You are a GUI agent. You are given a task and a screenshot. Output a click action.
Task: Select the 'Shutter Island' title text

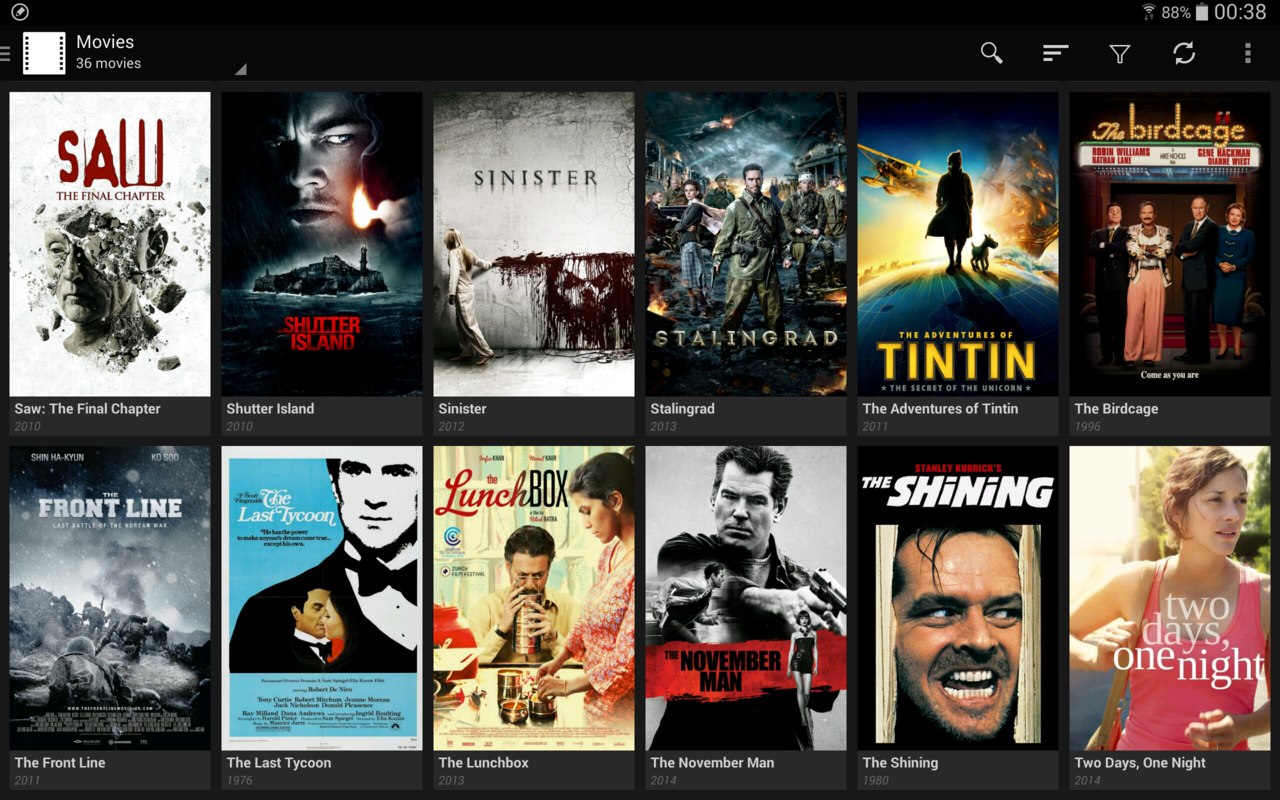[270, 409]
